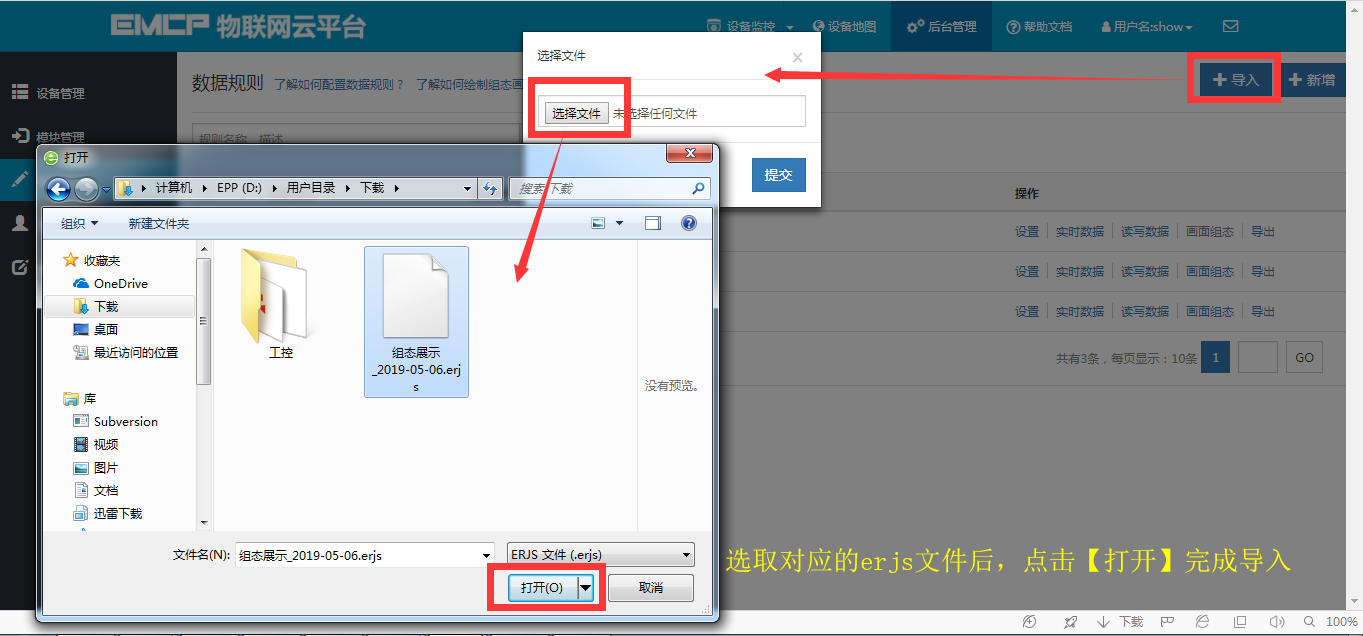1363x636 pixels.
Task: Click the 选择文件 button
Action: tap(577, 113)
